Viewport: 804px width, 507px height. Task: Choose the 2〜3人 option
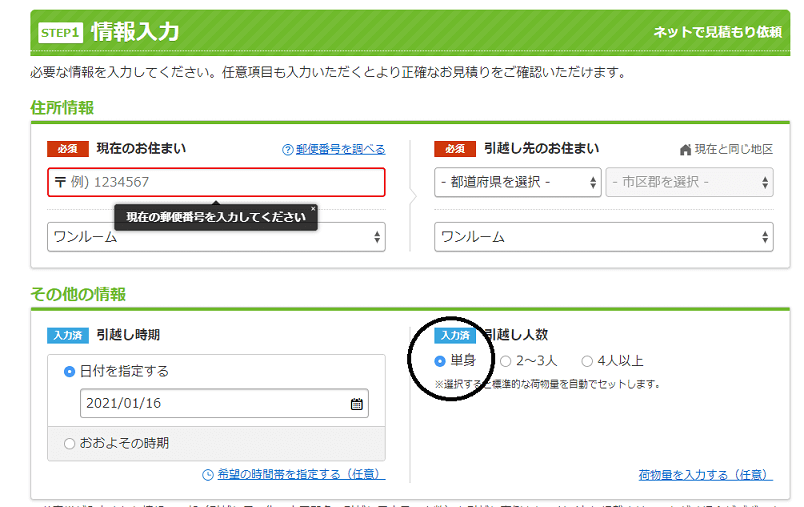505,361
